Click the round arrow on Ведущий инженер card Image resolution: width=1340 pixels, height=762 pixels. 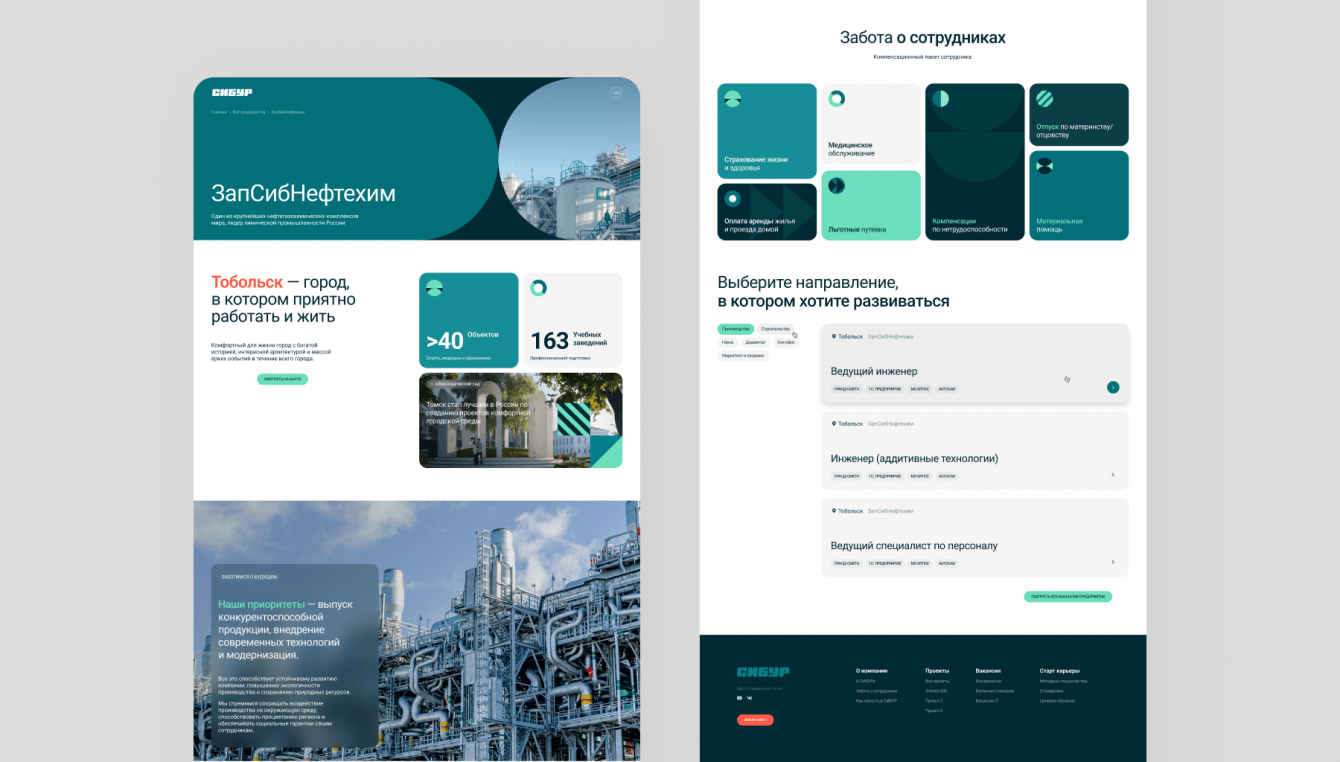point(1113,387)
